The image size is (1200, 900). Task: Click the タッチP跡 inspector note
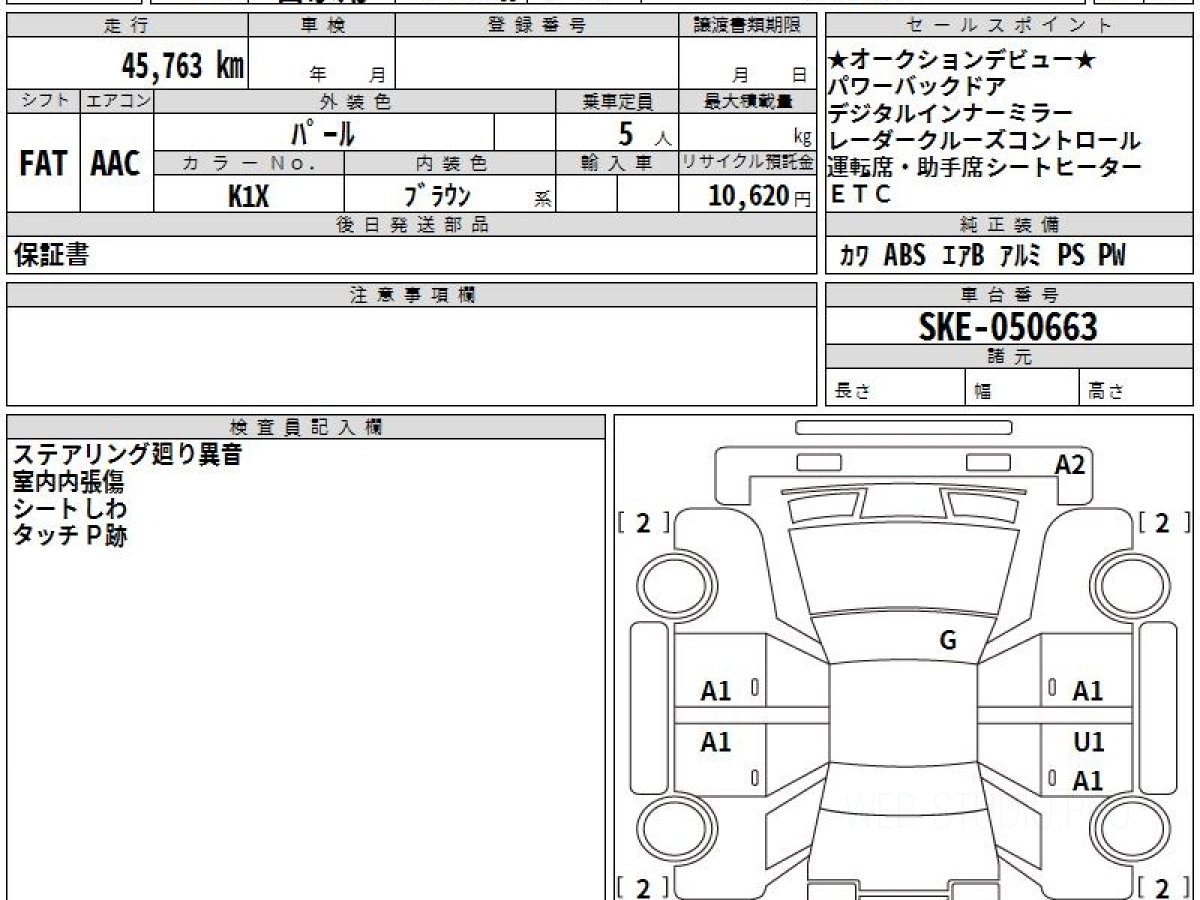tap(69, 535)
